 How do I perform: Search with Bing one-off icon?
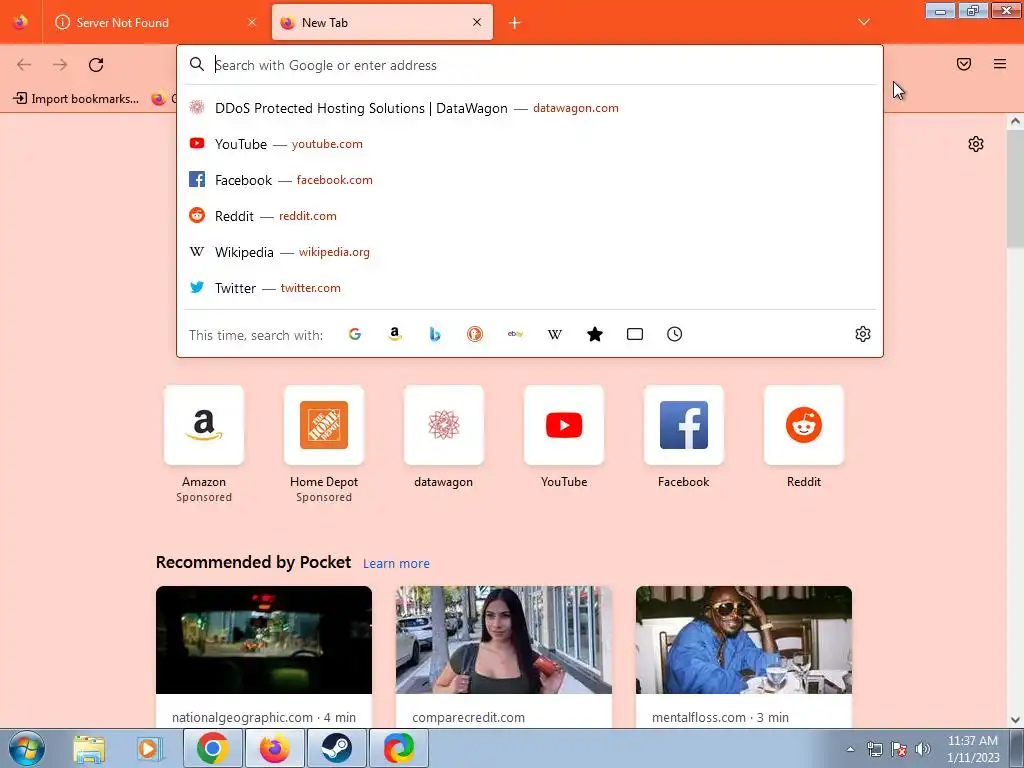tap(435, 334)
